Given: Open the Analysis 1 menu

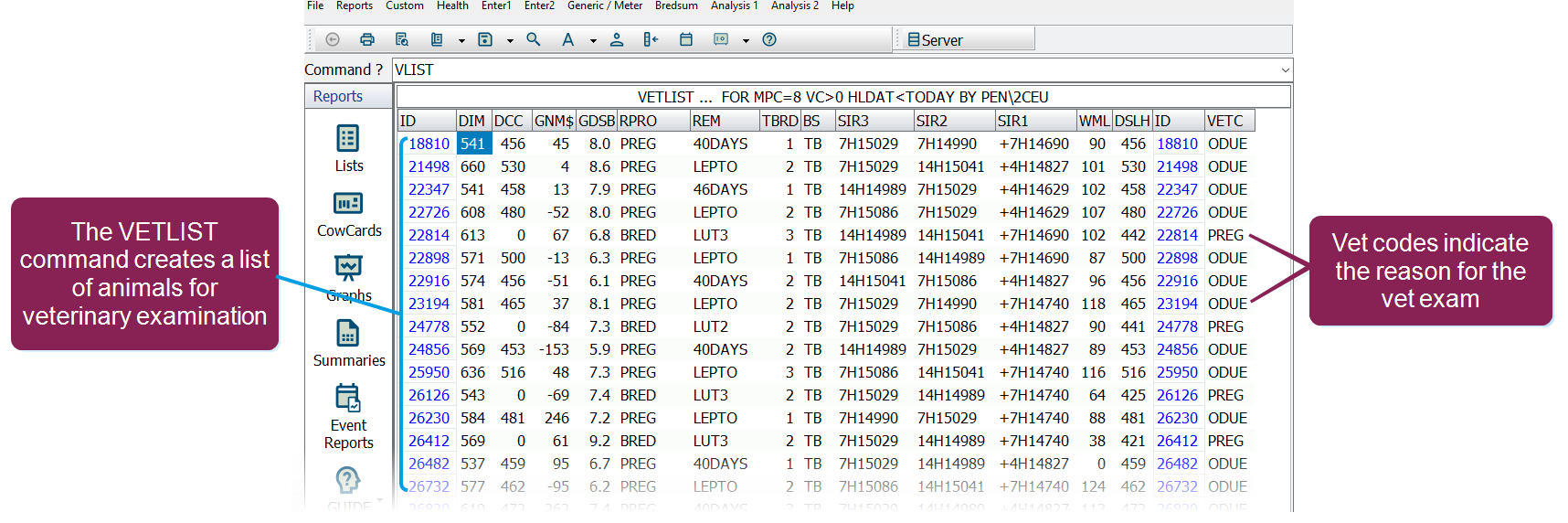Looking at the screenshot, I should click(x=735, y=5).
